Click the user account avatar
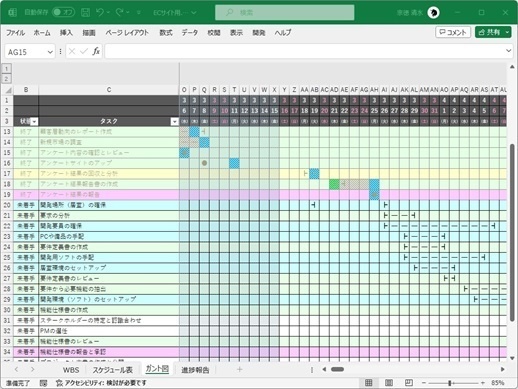 click(x=433, y=13)
